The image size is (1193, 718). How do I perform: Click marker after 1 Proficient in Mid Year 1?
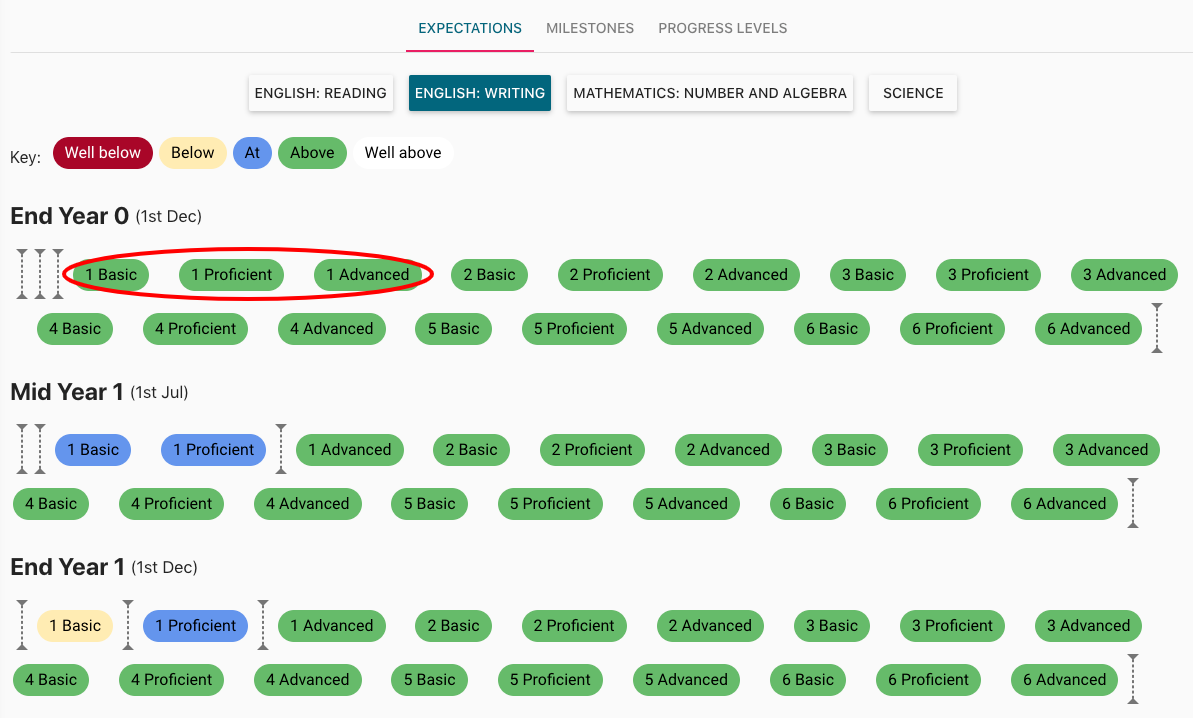[x=281, y=449]
